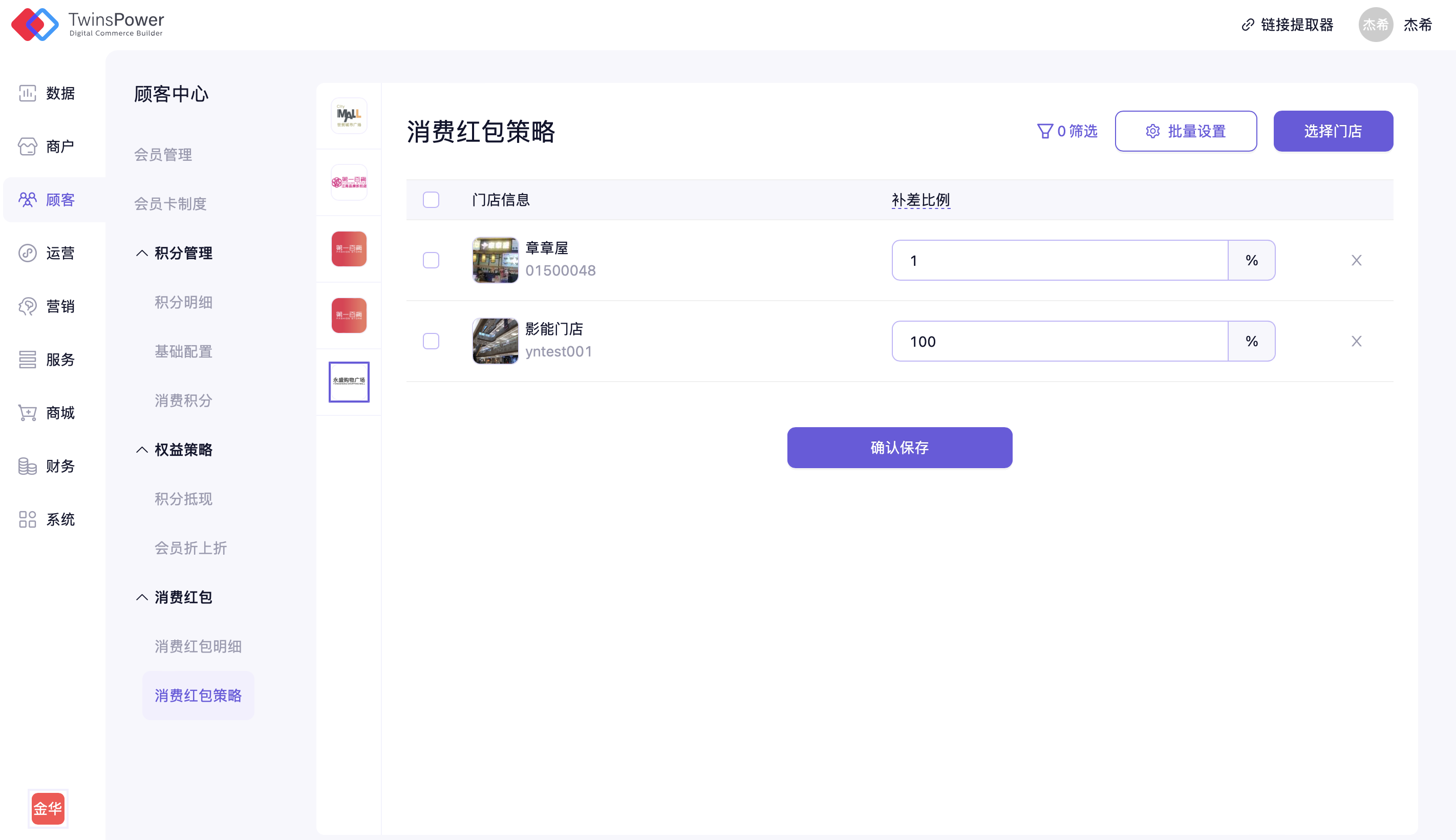
Task: Check the 影能门店 row checkbox
Action: point(431,341)
